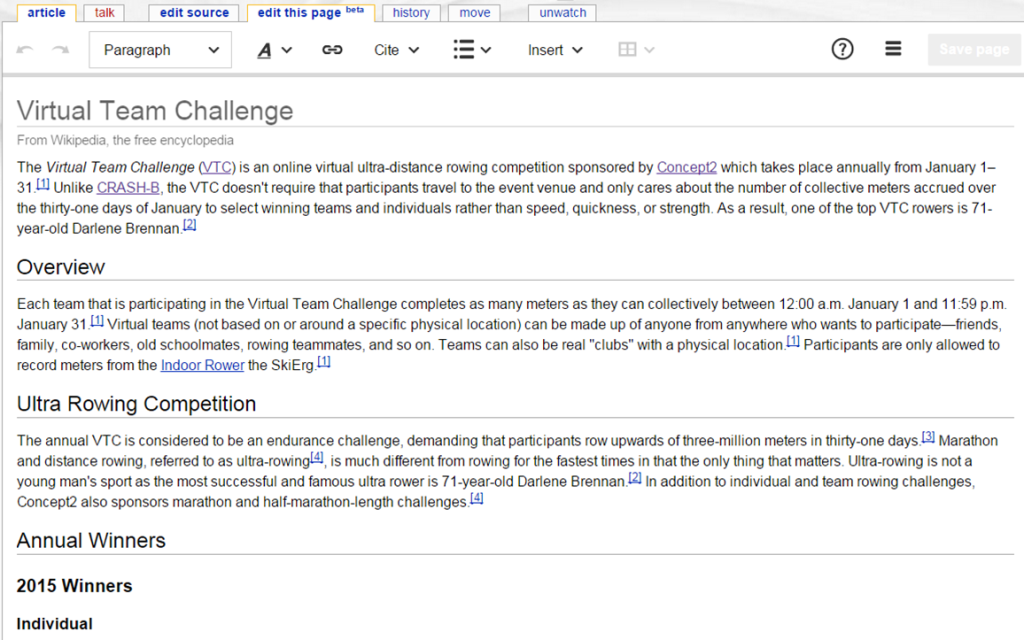Click the Virtual Team Challenge title text
Viewport: 1024px width, 640px height.
(x=153, y=111)
